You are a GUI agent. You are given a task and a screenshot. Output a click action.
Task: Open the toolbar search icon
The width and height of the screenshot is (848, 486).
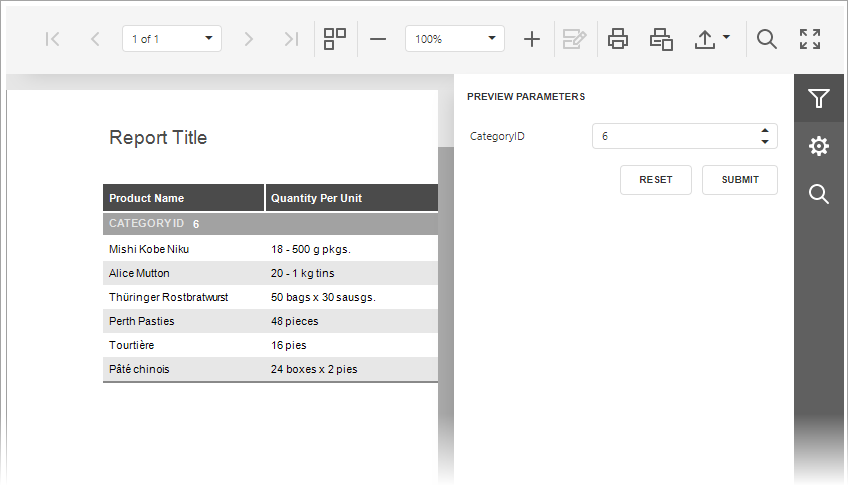coord(766,39)
